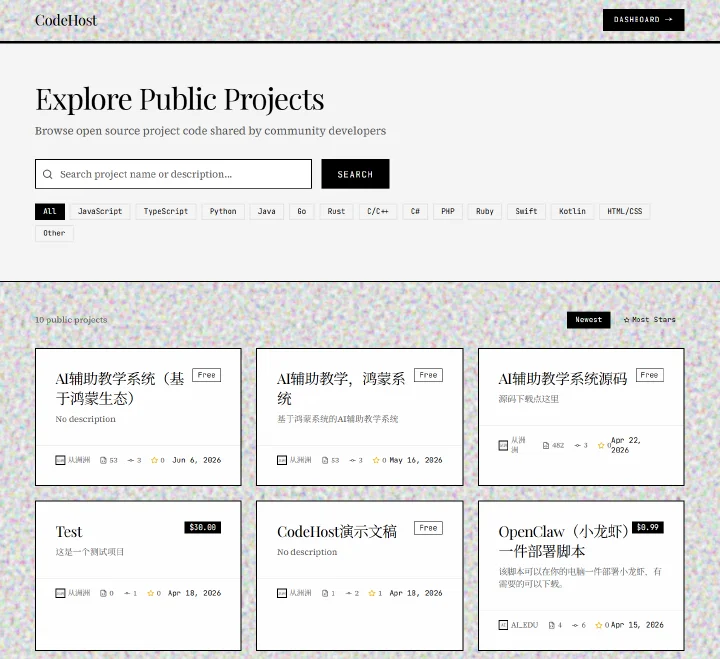Click star icon on May 16, 2026 card

(x=376, y=460)
